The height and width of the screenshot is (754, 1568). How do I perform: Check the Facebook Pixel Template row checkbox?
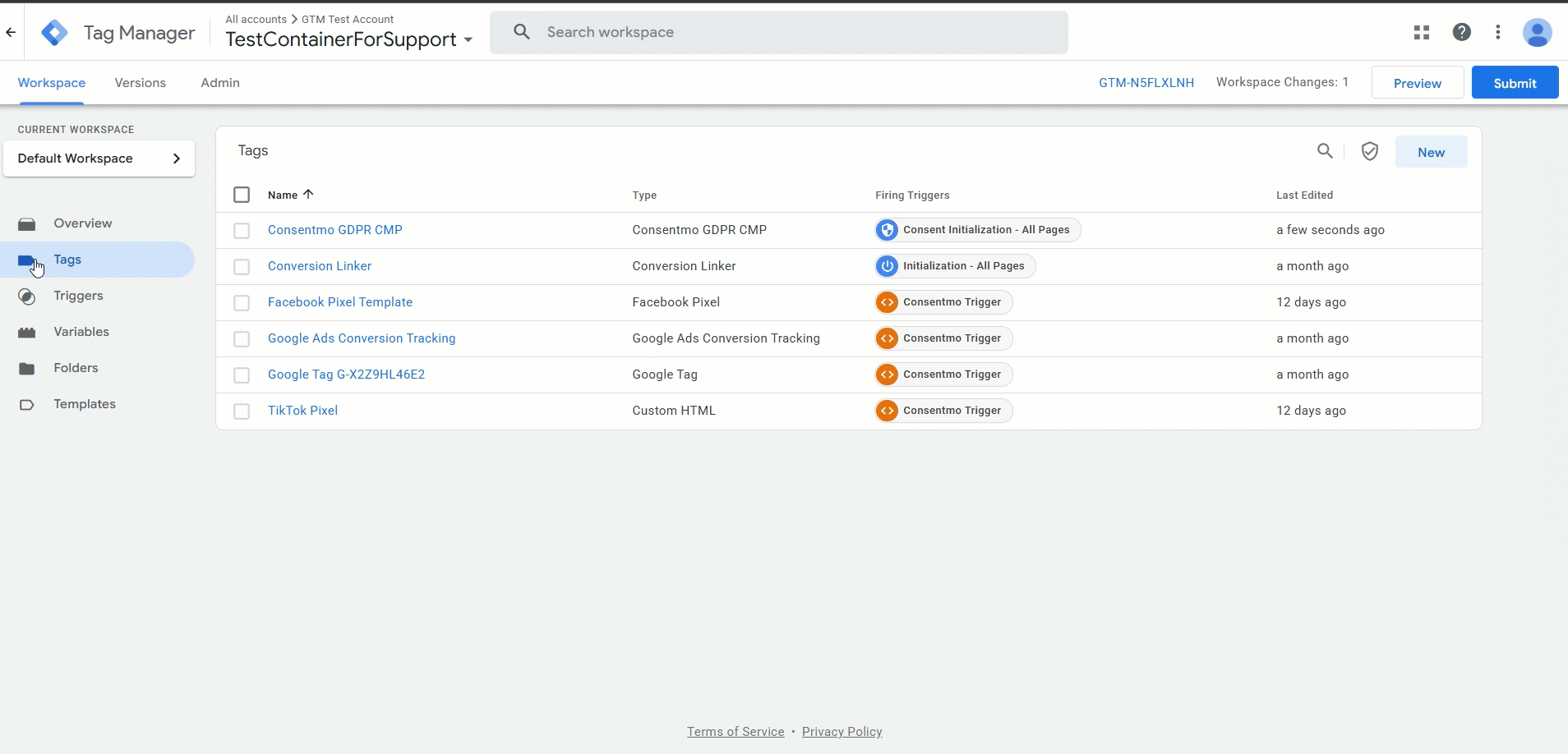[x=242, y=303]
